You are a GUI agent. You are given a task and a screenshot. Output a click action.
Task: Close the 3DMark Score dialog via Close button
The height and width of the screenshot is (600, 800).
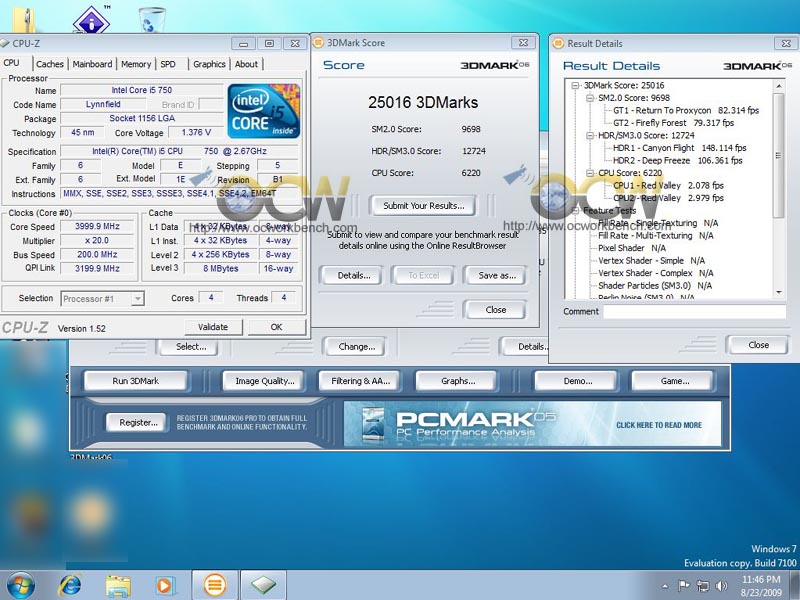496,310
